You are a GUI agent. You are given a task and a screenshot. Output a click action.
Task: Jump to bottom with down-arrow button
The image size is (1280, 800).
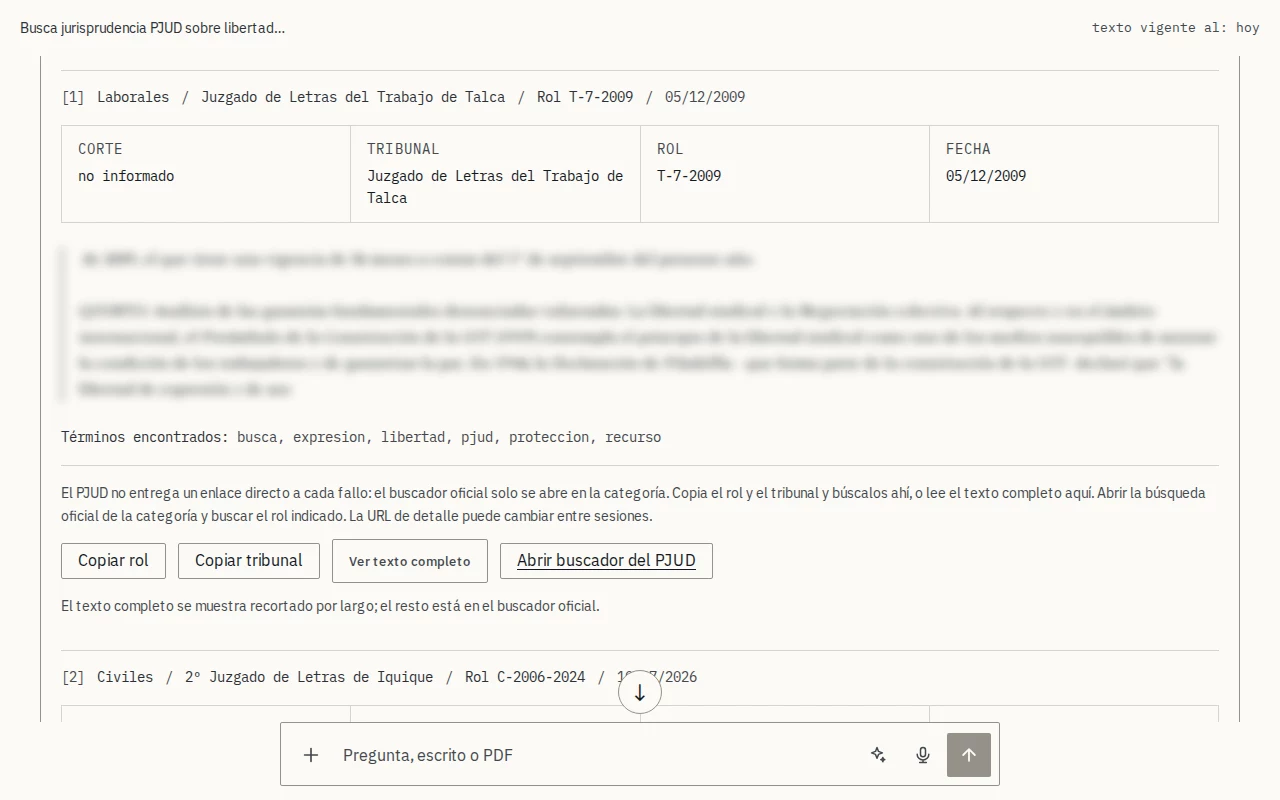point(640,693)
